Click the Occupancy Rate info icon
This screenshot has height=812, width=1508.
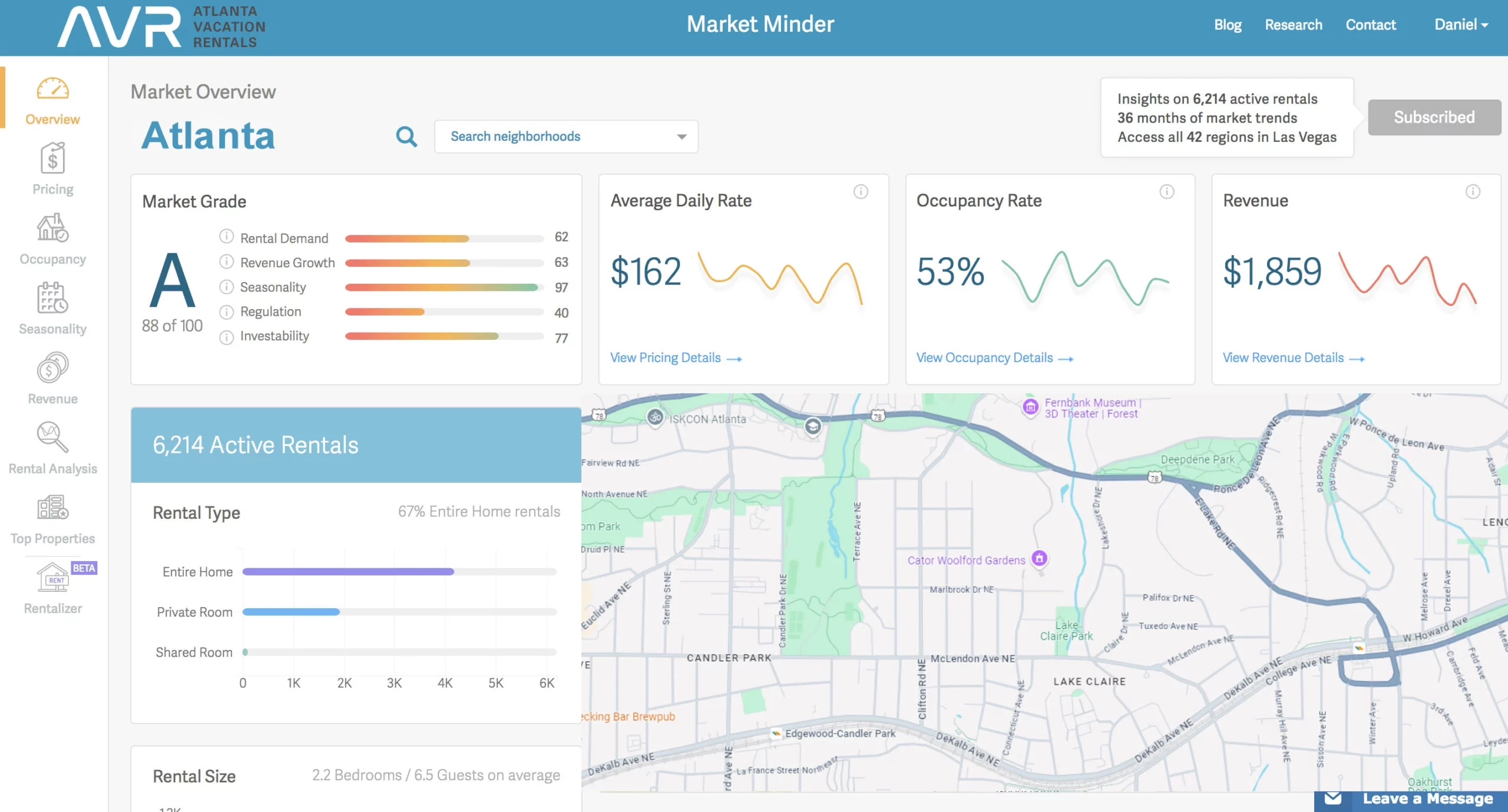(x=1167, y=191)
